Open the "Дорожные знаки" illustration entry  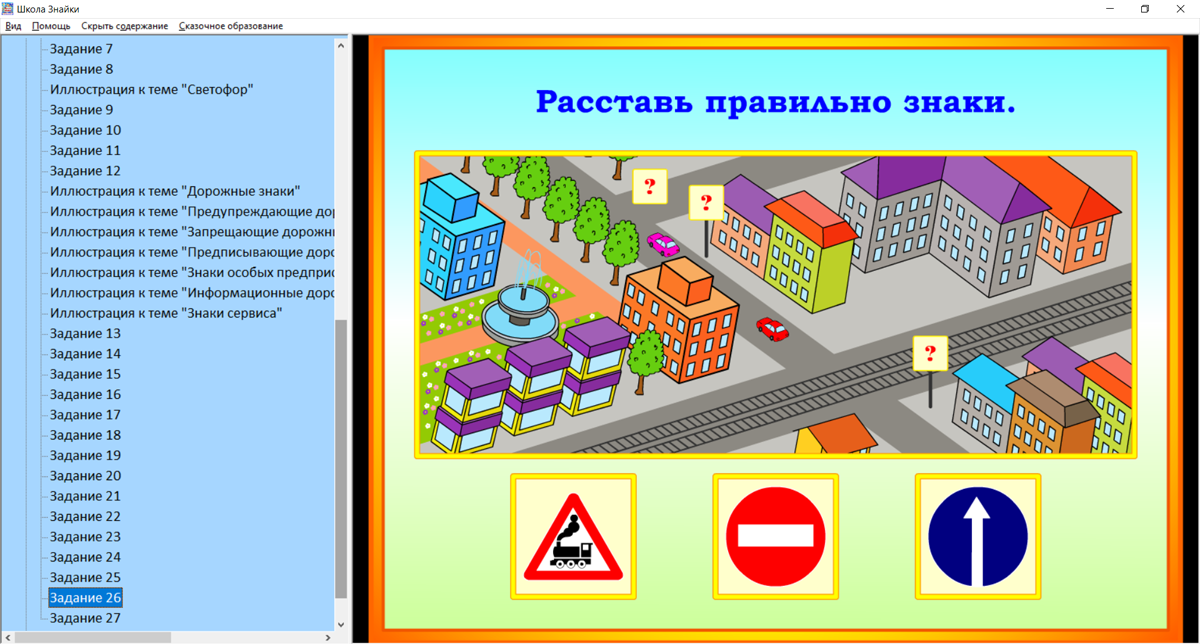tap(175, 190)
